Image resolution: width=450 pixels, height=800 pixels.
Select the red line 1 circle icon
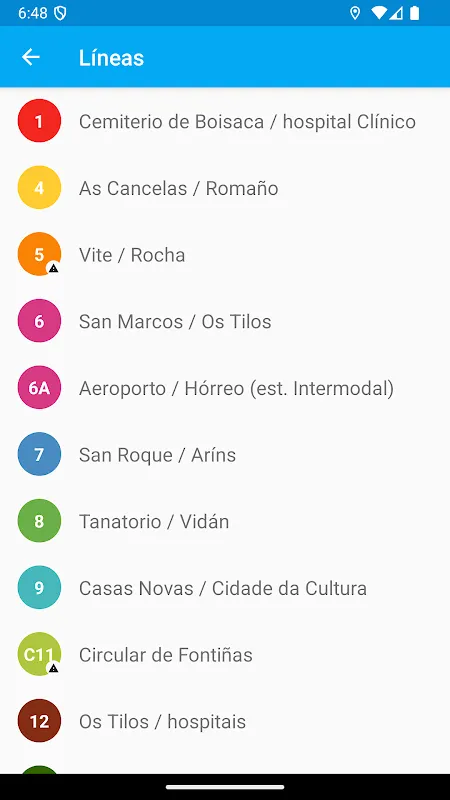point(39,121)
